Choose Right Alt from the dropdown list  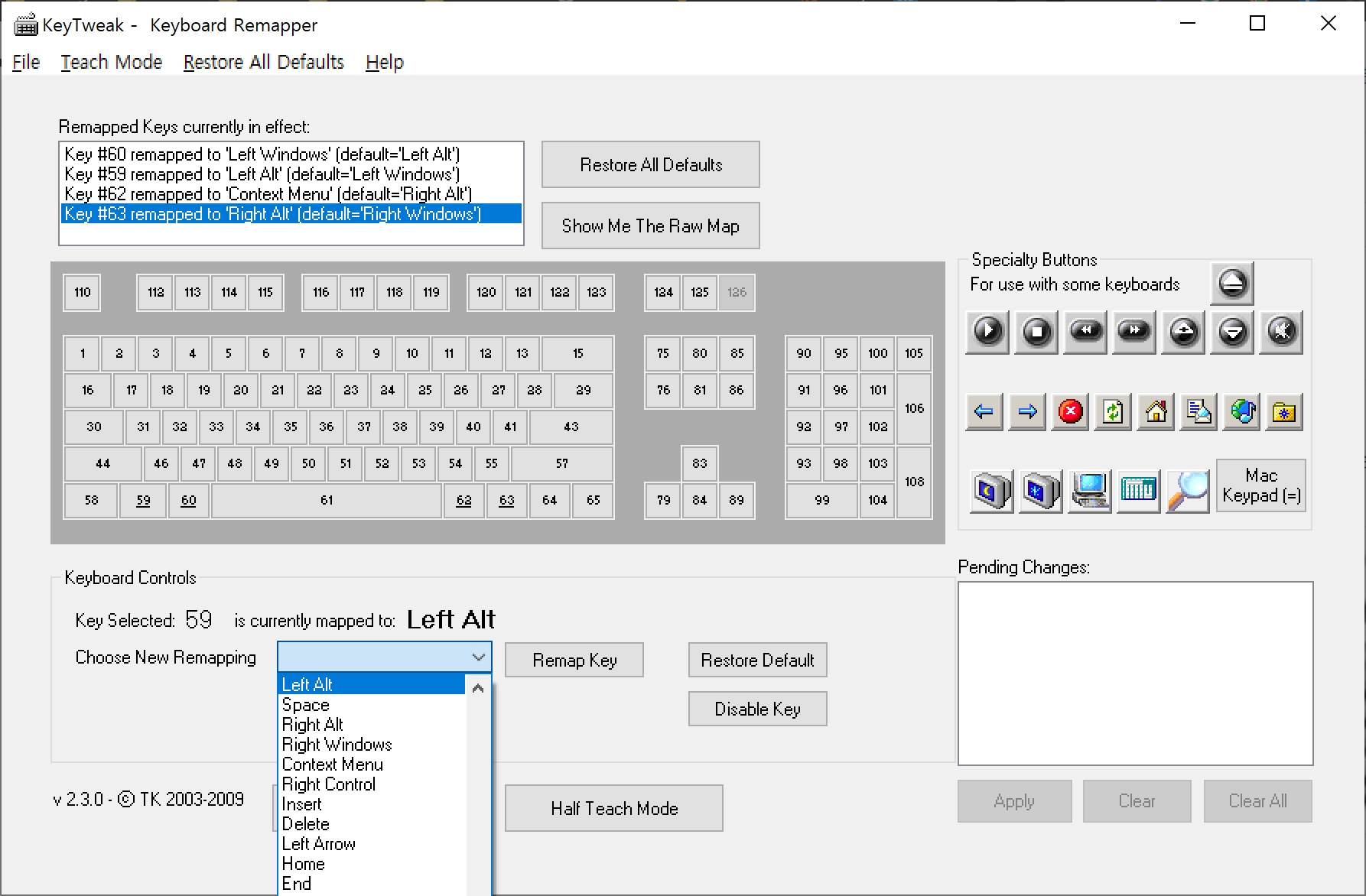pyautogui.click(x=372, y=724)
